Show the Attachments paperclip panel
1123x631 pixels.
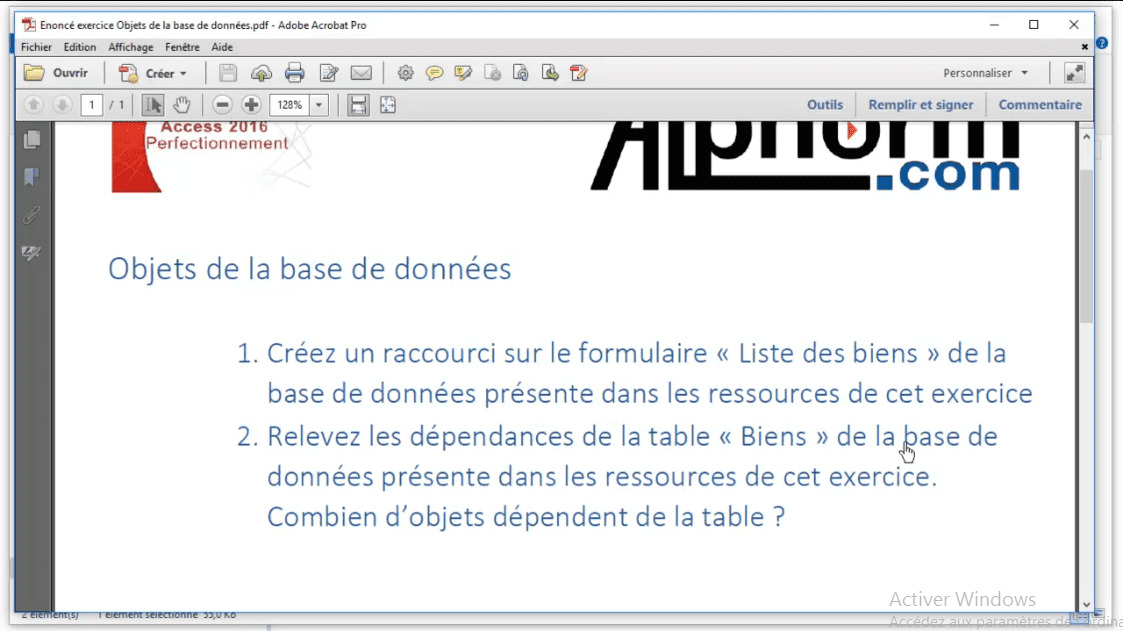[x=31, y=215]
